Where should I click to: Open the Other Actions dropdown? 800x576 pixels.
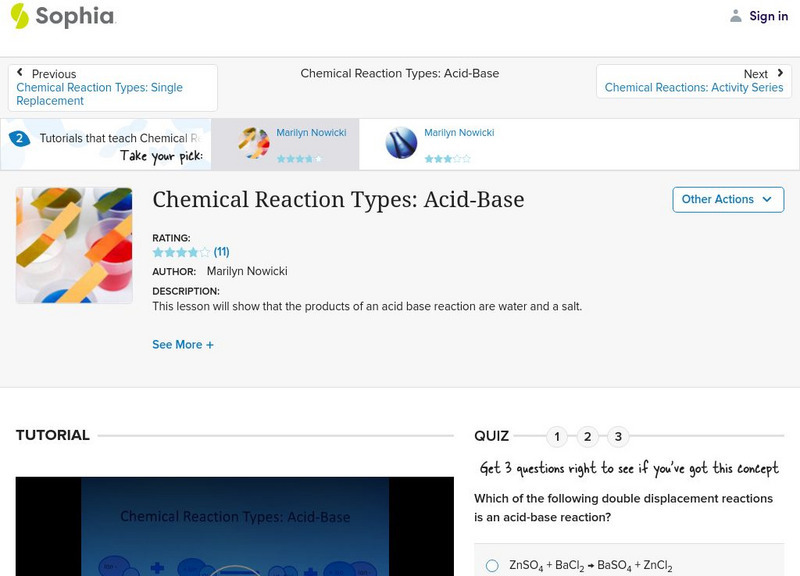point(727,199)
